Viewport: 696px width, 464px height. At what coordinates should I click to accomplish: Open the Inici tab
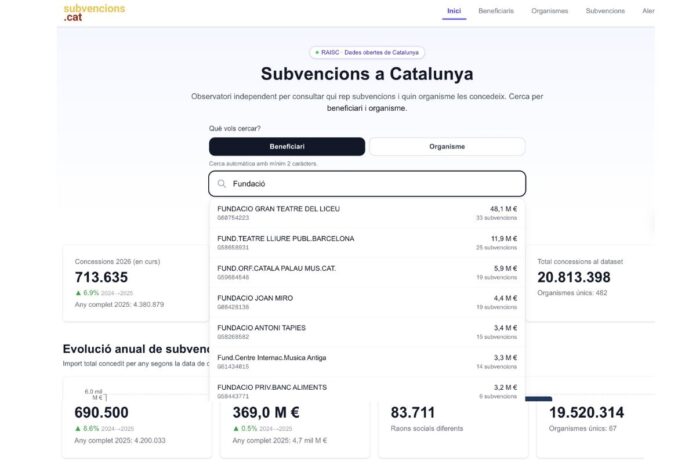tap(454, 11)
